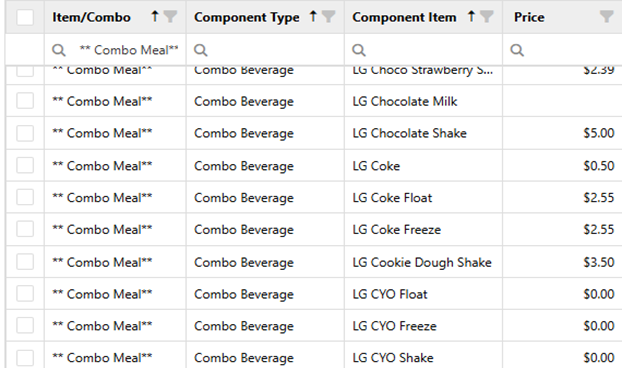Click the Component Item search filter field
The width and height of the screenshot is (622, 368).
coord(424,50)
